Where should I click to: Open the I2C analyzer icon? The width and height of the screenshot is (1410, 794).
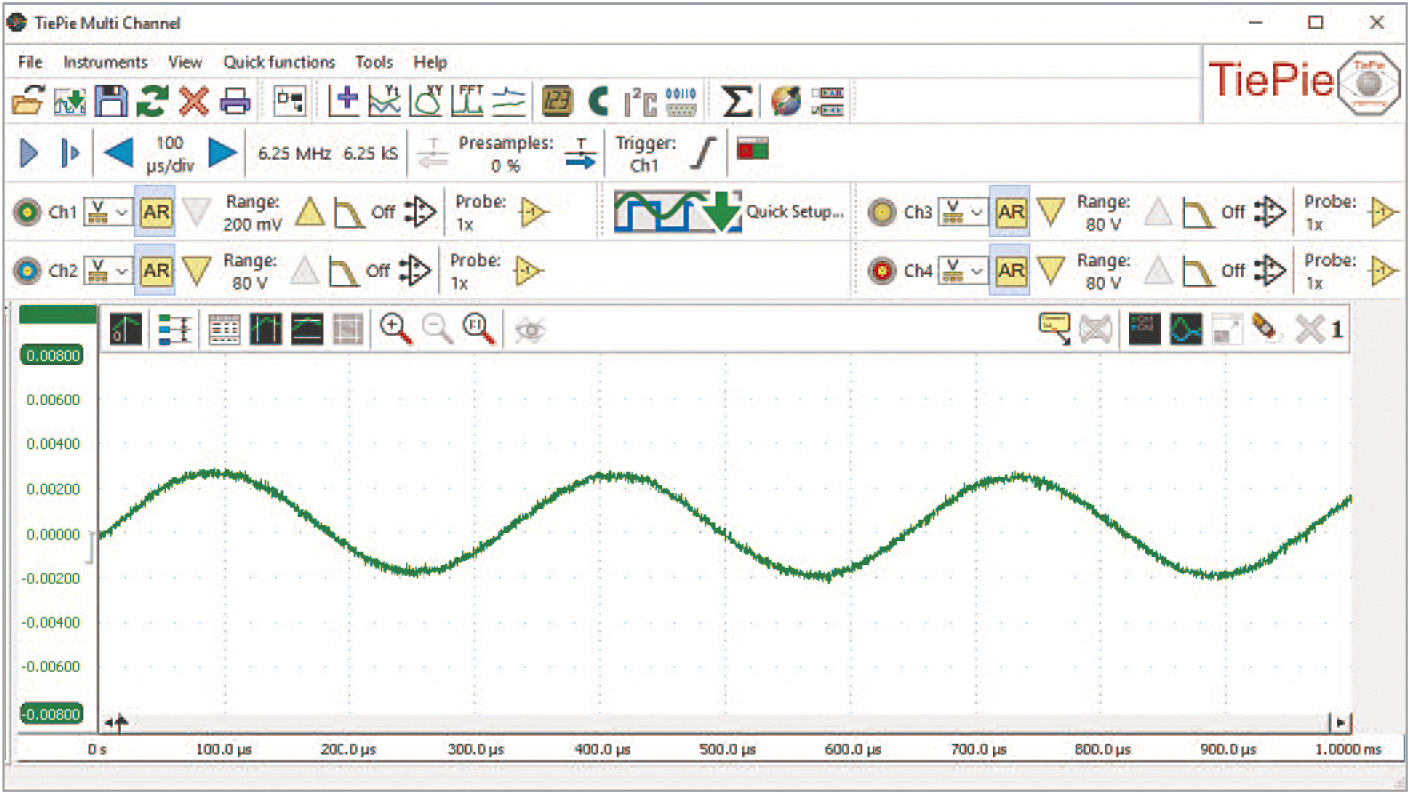click(x=640, y=101)
